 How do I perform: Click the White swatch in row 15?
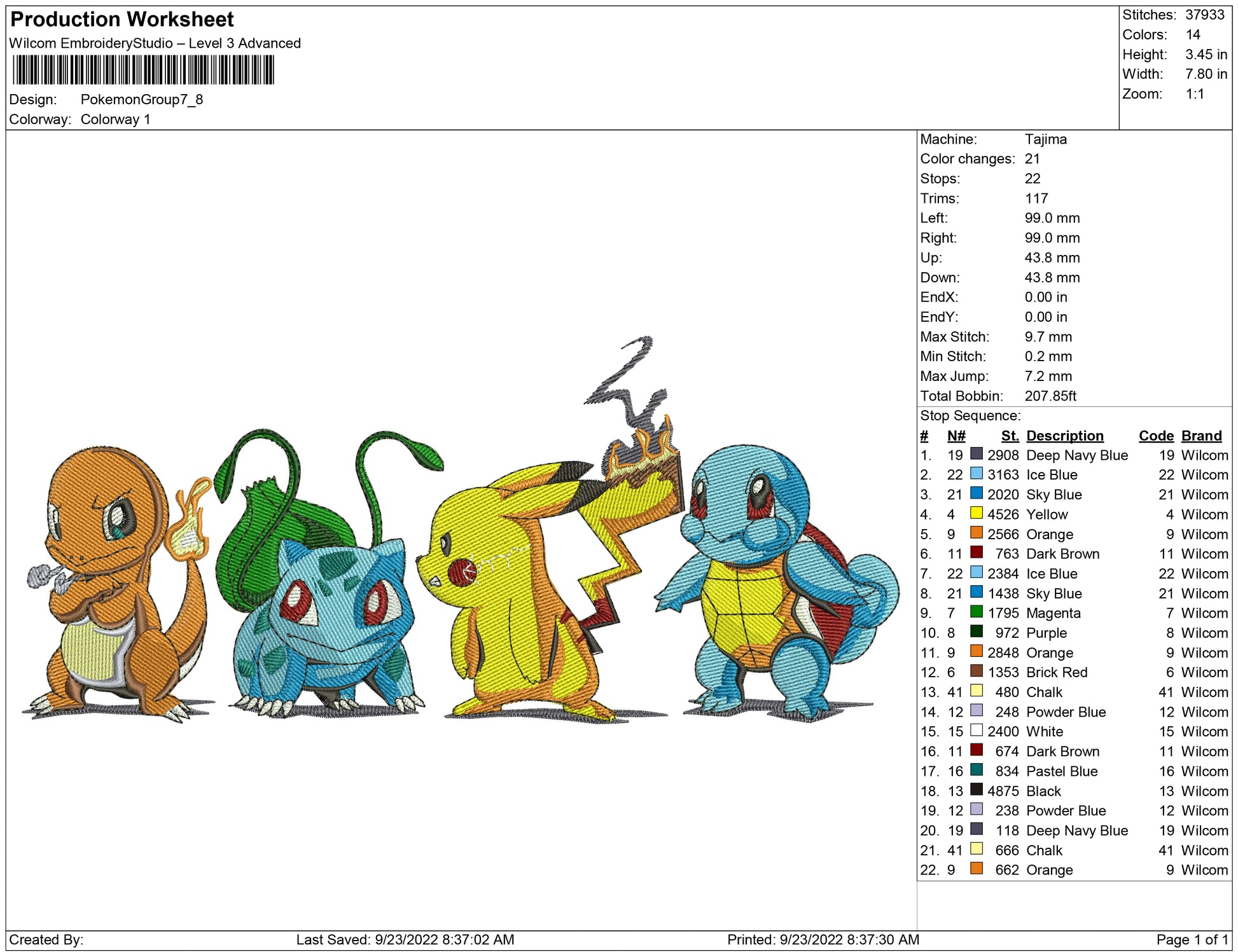976,730
